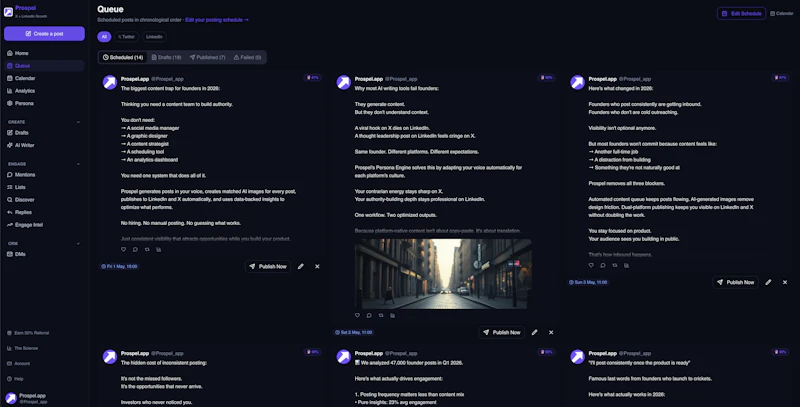Click score badge on AI writing tools post
The width and height of the screenshot is (800, 407).
coord(546,78)
